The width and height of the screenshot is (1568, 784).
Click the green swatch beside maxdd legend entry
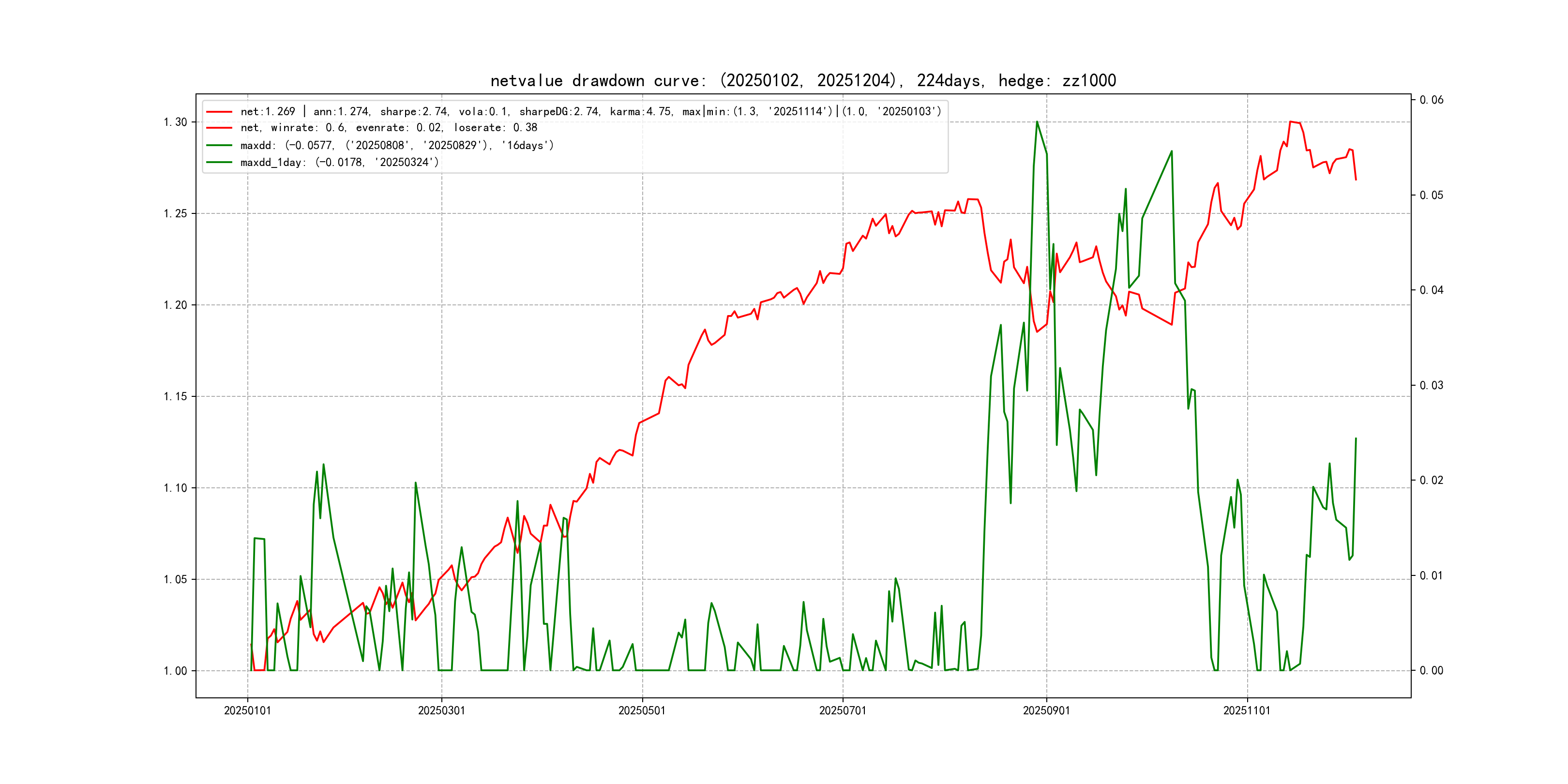[219, 146]
